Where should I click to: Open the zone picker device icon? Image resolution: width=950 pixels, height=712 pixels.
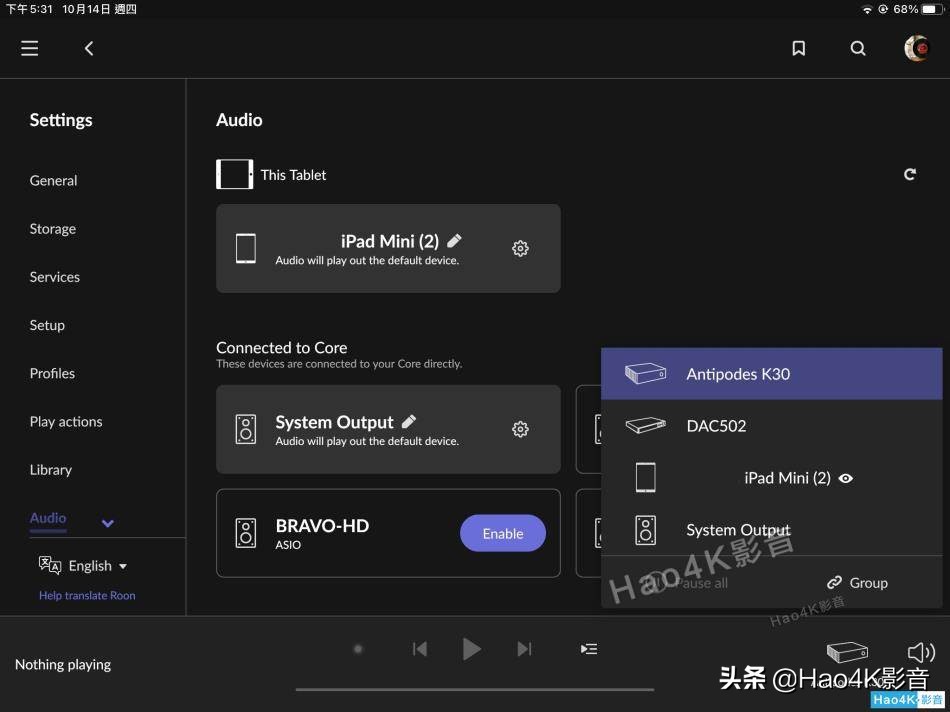point(846,651)
